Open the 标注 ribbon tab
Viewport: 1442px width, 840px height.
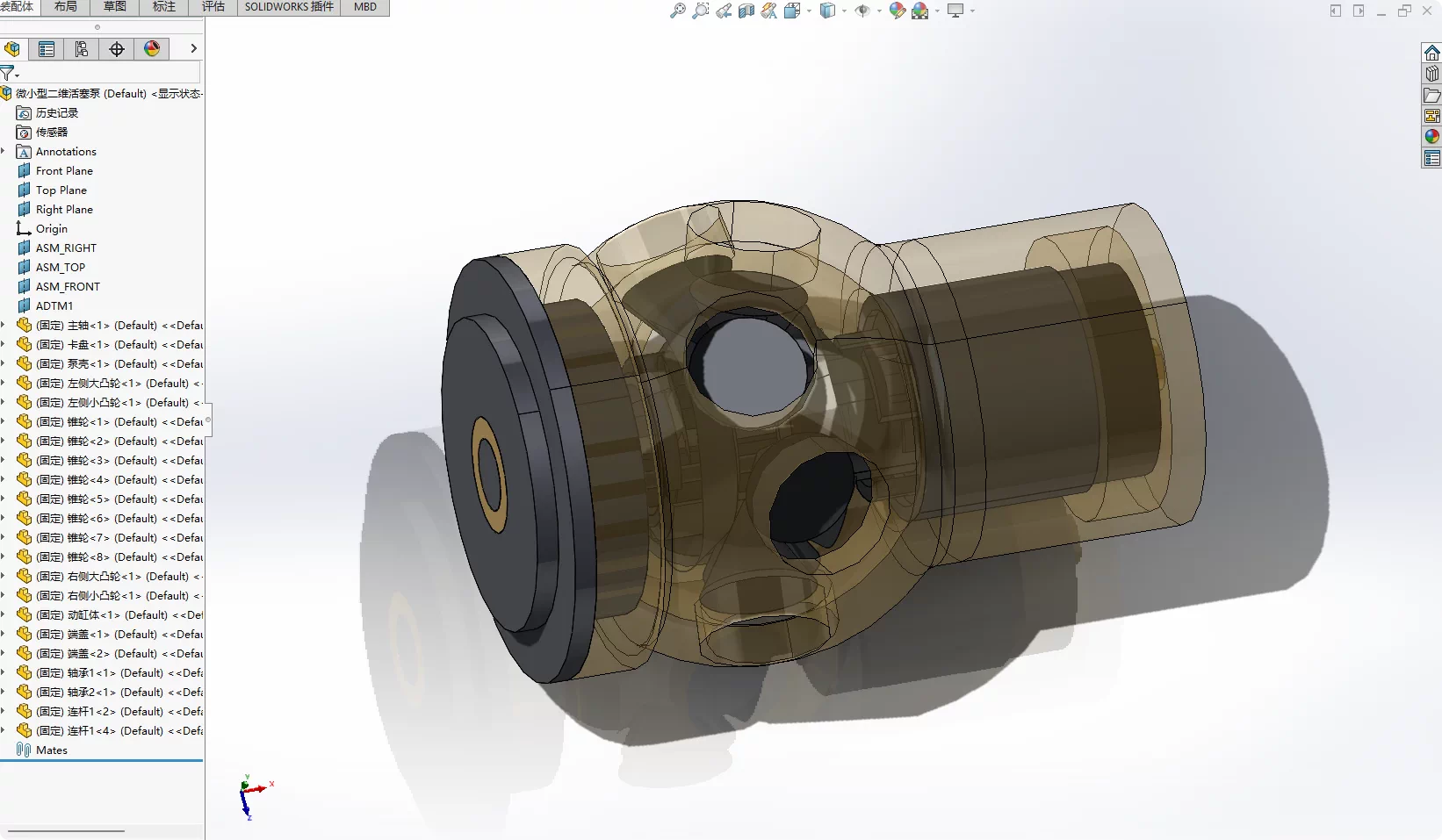point(164,7)
